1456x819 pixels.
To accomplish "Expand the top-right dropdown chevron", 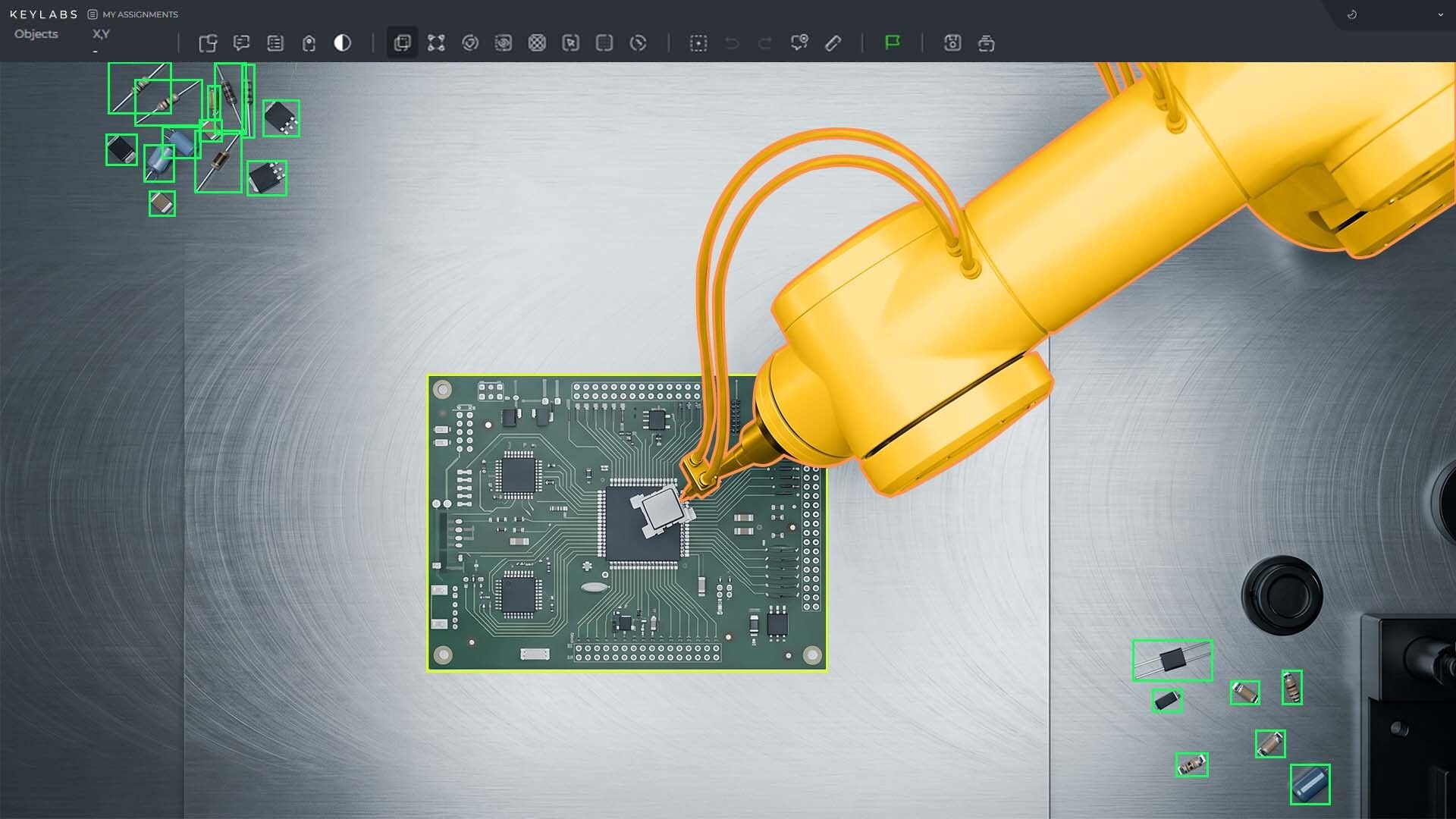I will (x=1440, y=14).
